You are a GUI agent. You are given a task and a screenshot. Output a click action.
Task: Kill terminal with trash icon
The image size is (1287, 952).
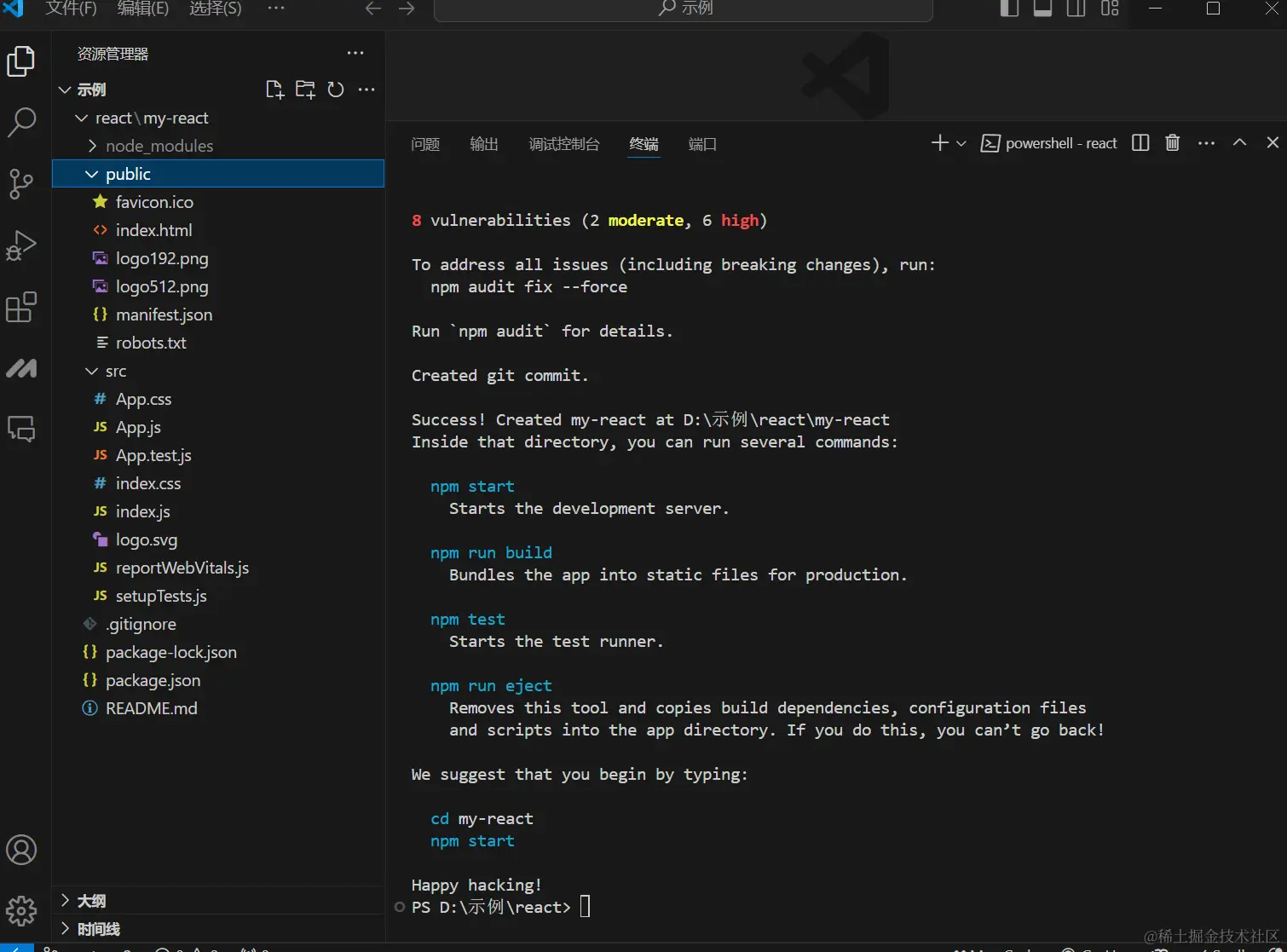tap(1173, 143)
